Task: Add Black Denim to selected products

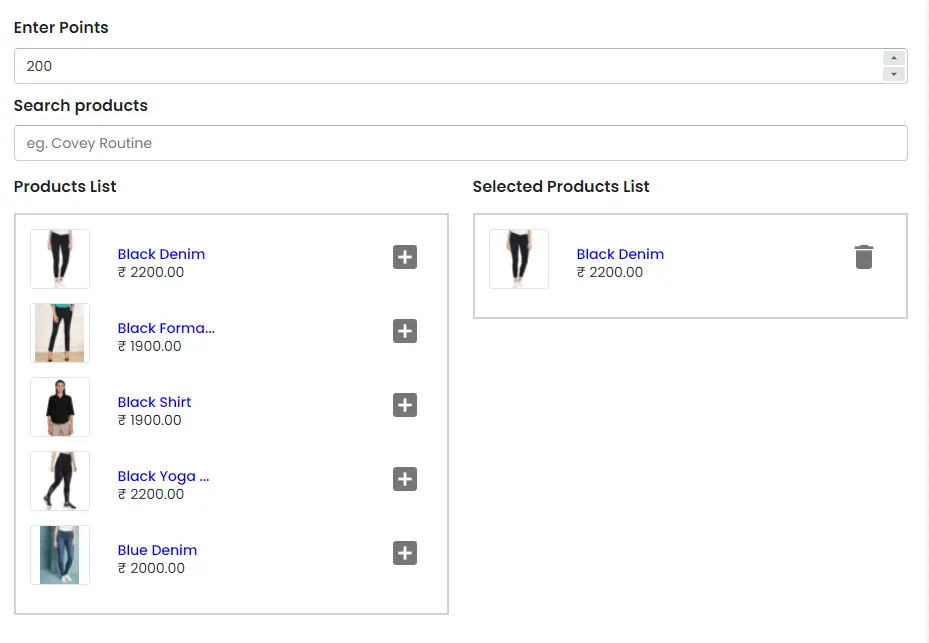Action: tap(404, 257)
